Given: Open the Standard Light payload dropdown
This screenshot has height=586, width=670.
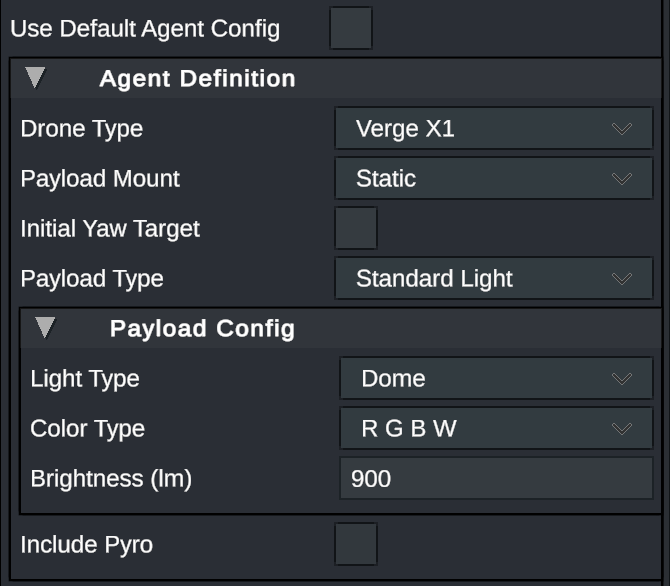Looking at the screenshot, I should pyautogui.click(x=494, y=278).
